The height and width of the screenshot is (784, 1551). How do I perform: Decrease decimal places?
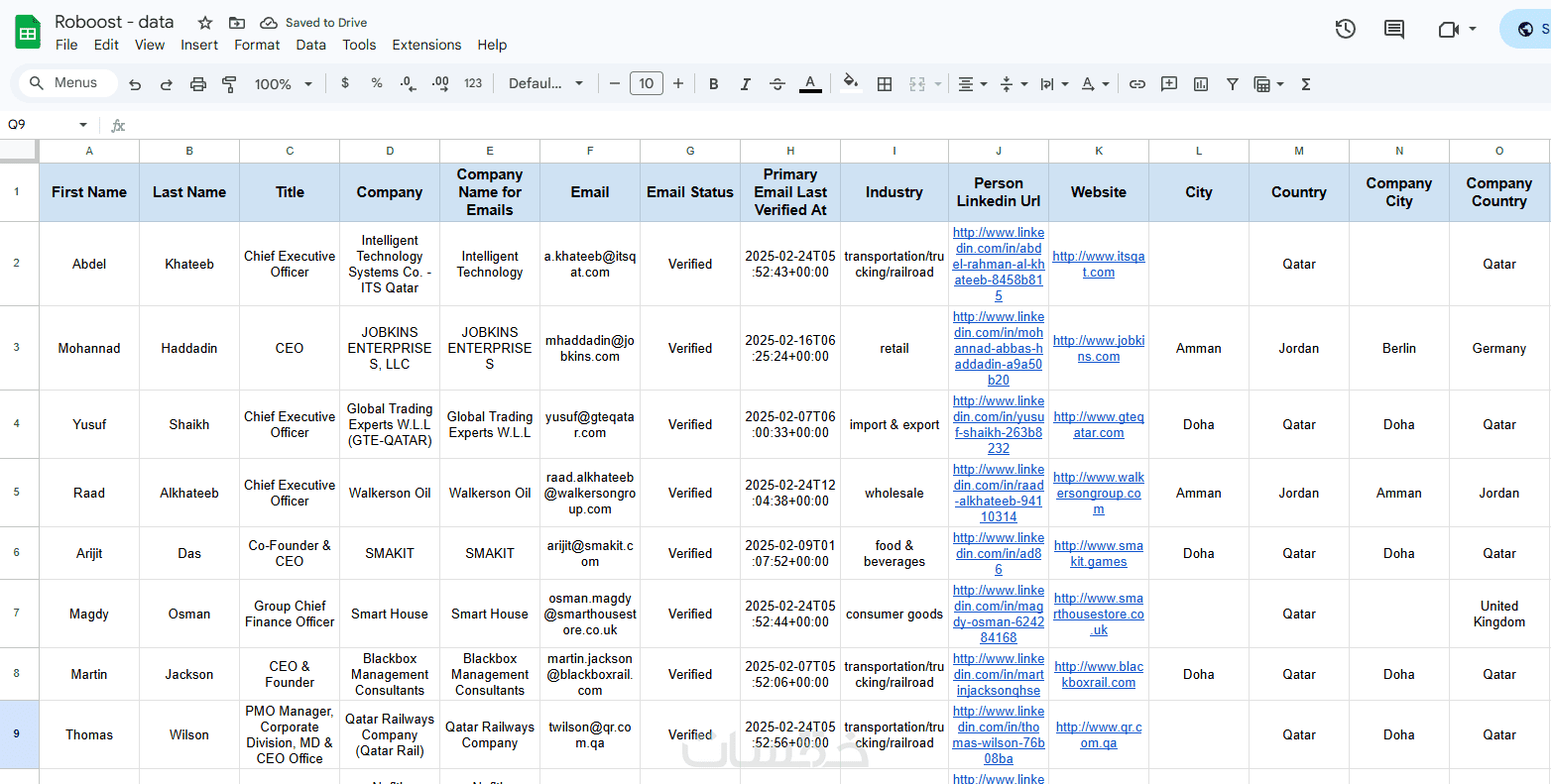click(x=408, y=83)
